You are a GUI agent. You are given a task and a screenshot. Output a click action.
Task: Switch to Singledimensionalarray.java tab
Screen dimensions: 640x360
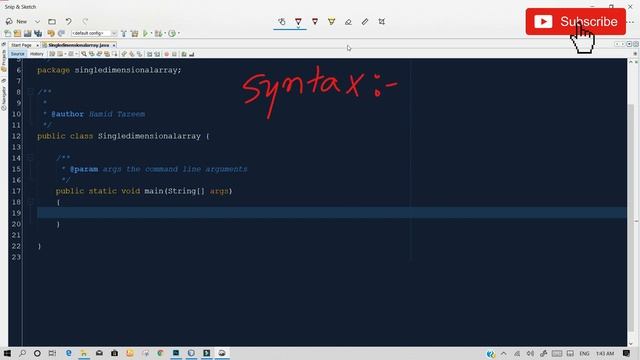78,45
